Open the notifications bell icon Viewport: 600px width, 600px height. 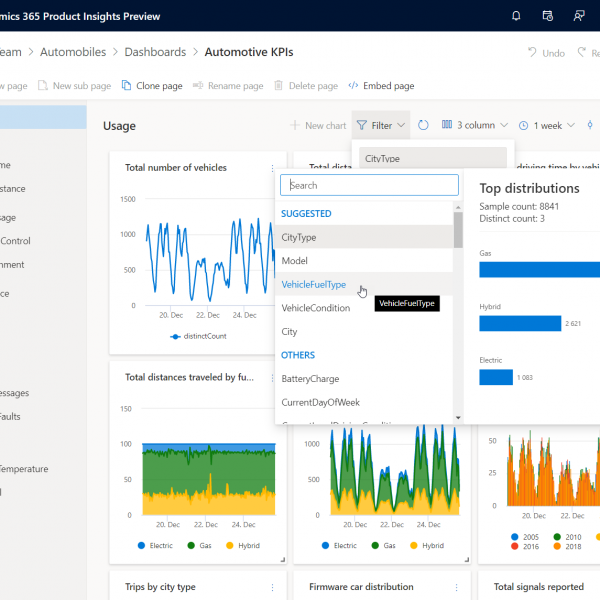click(x=516, y=16)
